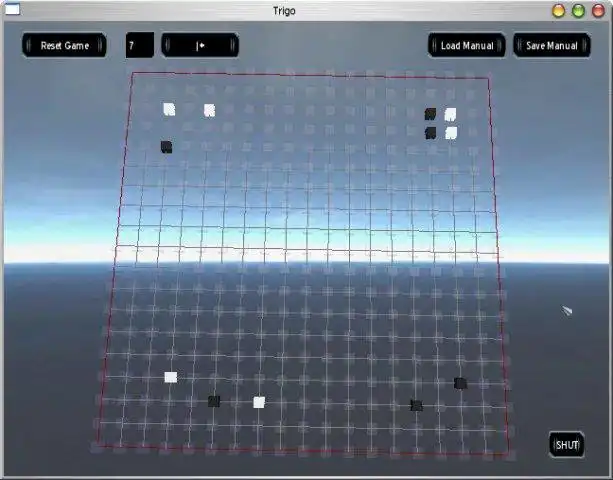Select the move number field showing 7
The height and width of the screenshot is (480, 613).
tap(140, 45)
